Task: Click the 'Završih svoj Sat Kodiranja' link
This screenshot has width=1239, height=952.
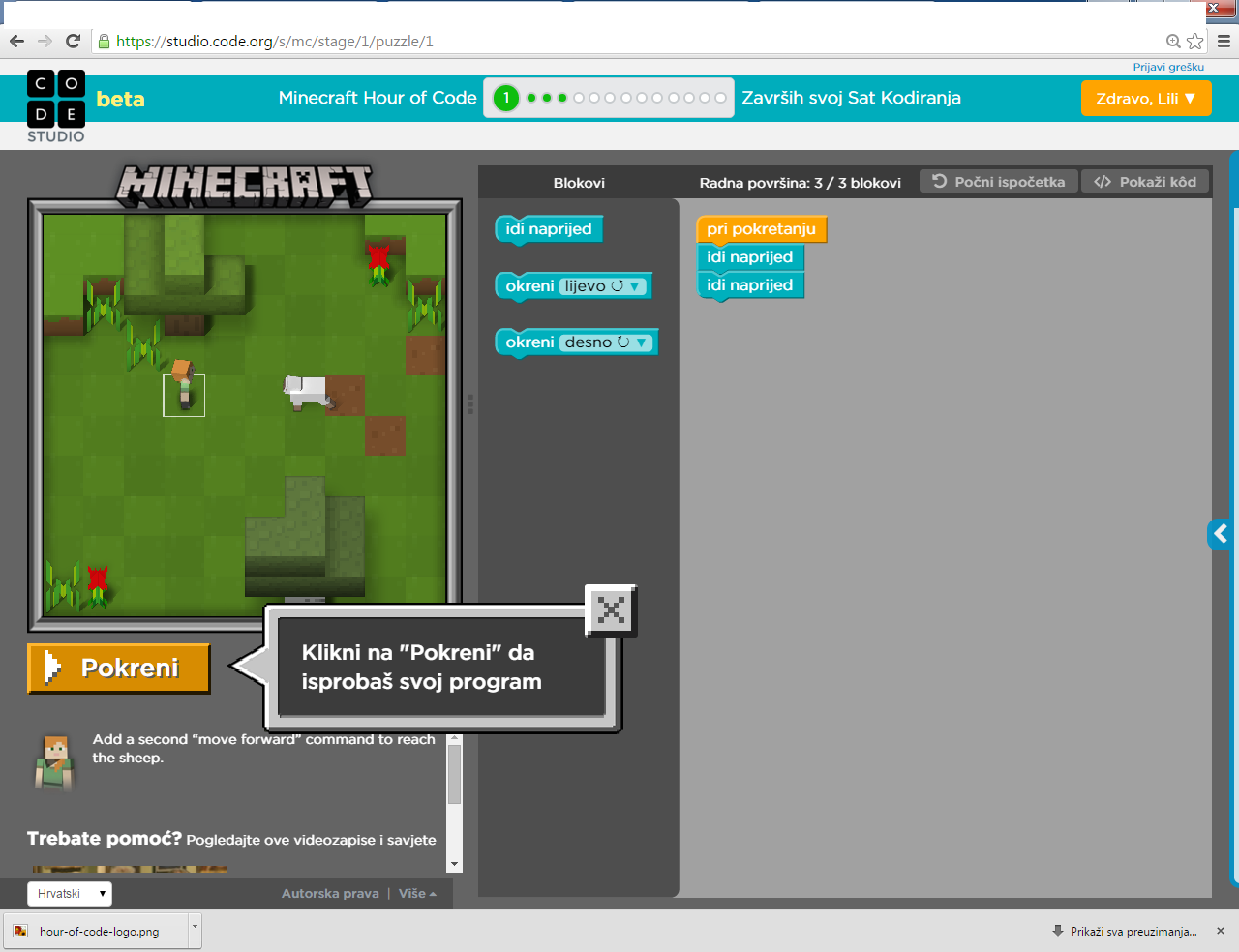Action: (x=852, y=98)
